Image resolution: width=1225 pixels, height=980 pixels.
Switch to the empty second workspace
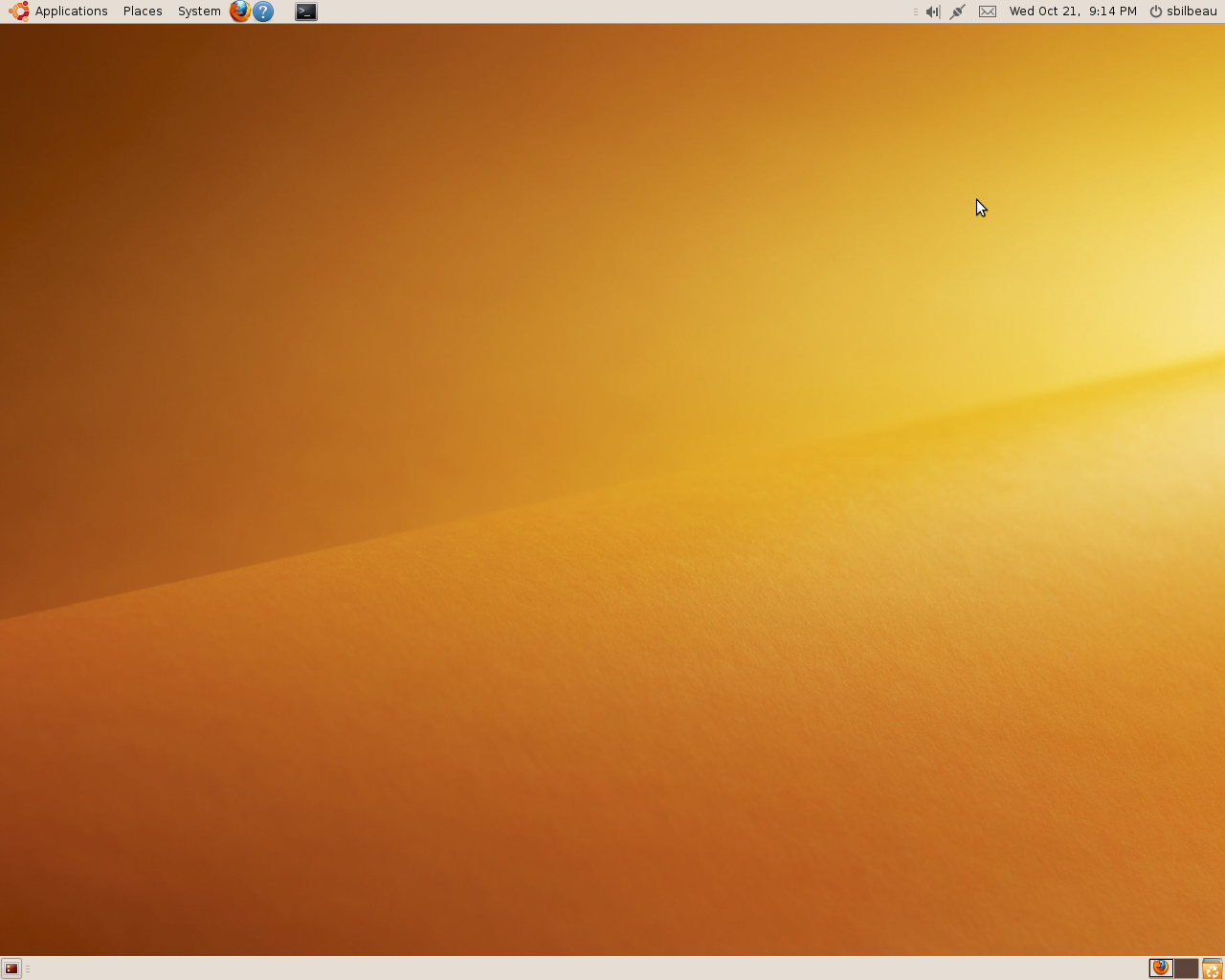pyautogui.click(x=1186, y=969)
